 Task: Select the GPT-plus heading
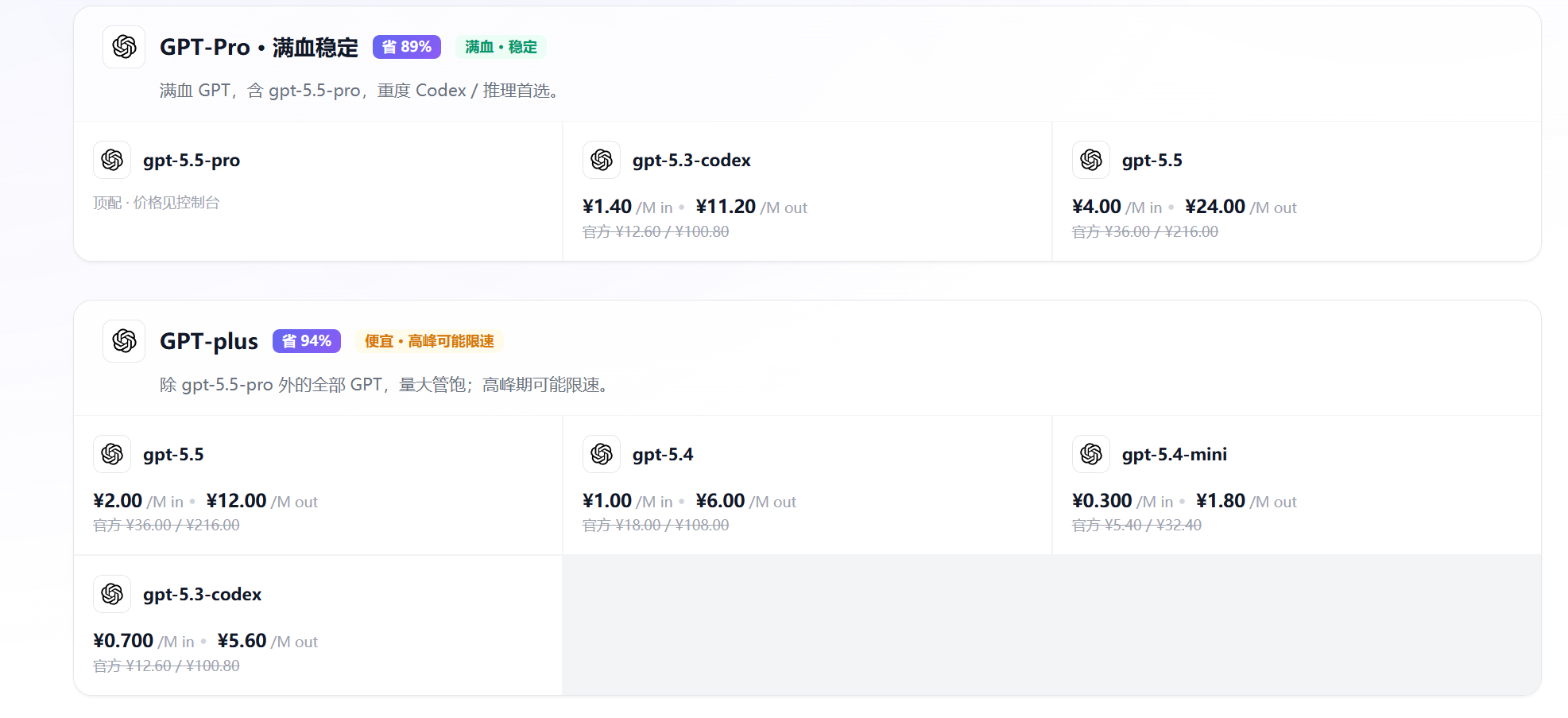[209, 341]
